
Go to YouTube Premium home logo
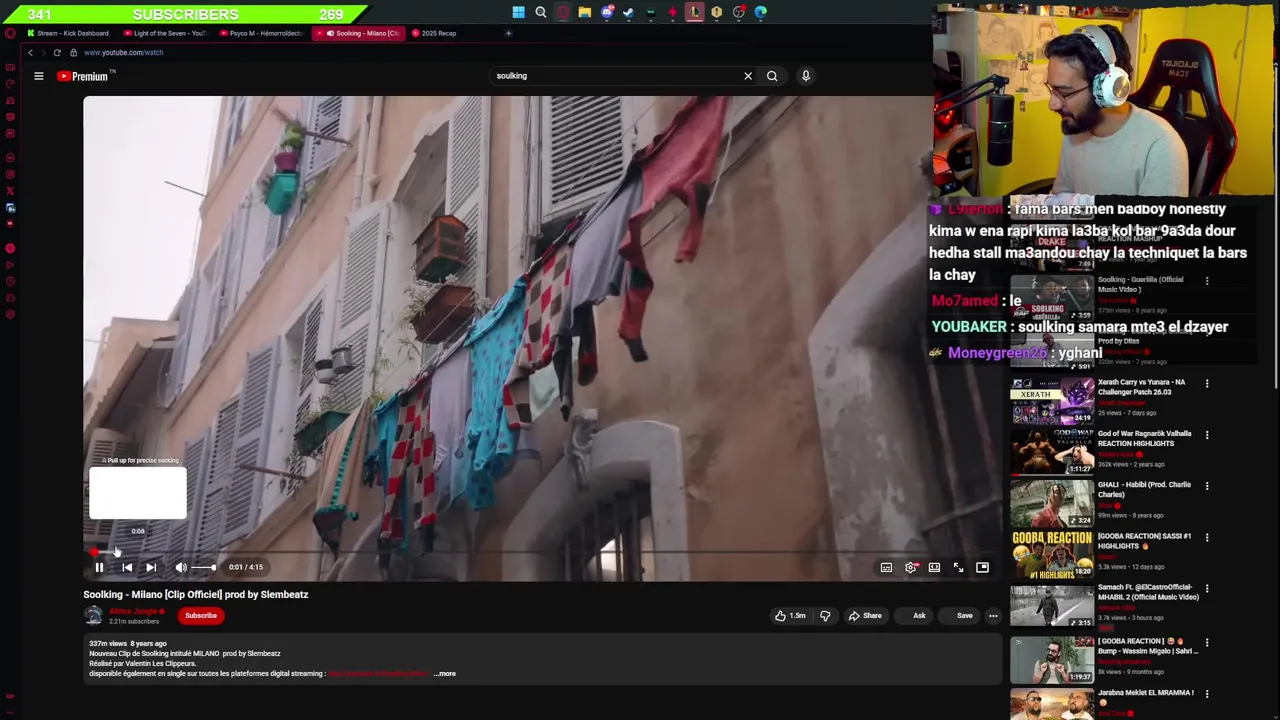[x=86, y=76]
